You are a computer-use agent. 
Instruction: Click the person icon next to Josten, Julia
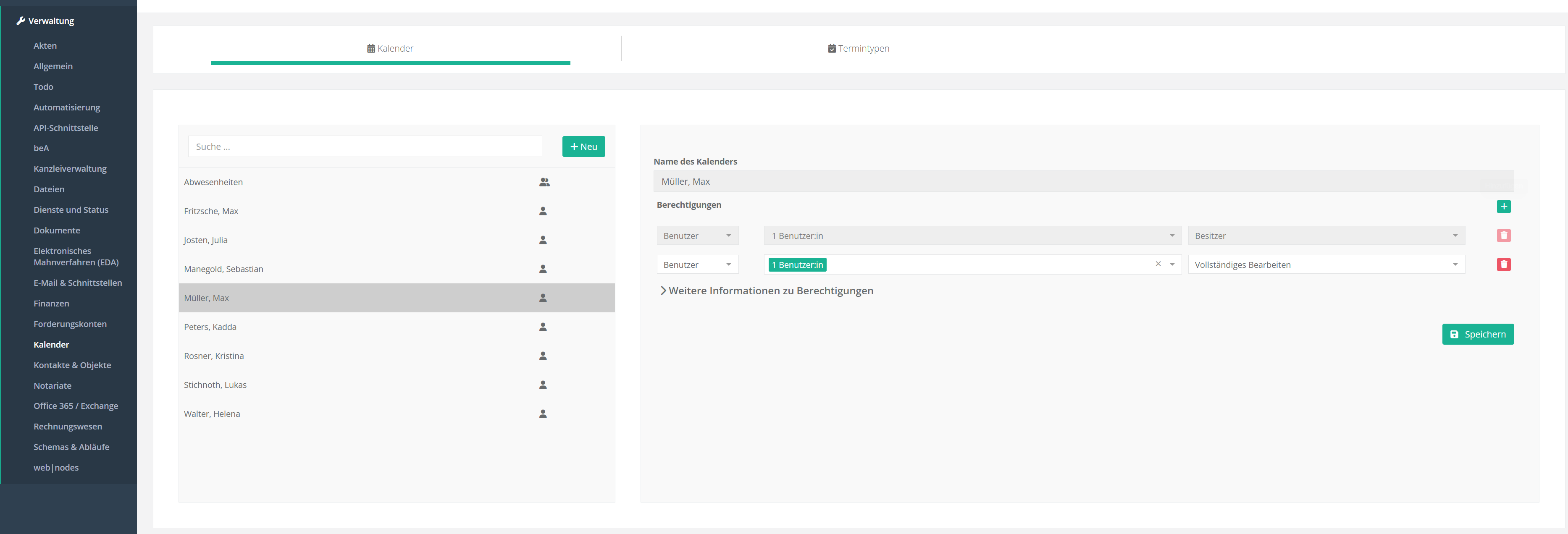coord(543,240)
